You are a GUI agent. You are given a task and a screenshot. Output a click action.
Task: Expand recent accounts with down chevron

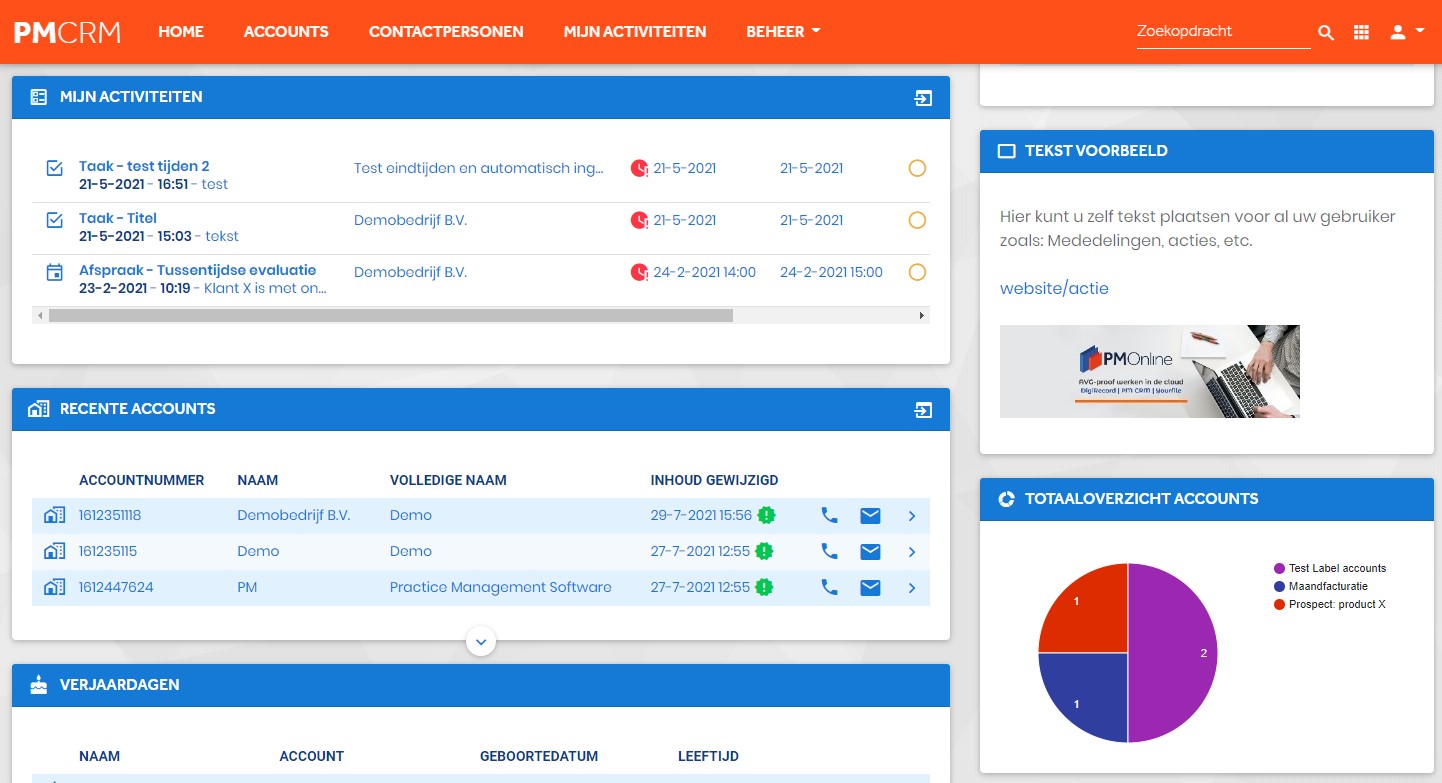[x=481, y=640]
